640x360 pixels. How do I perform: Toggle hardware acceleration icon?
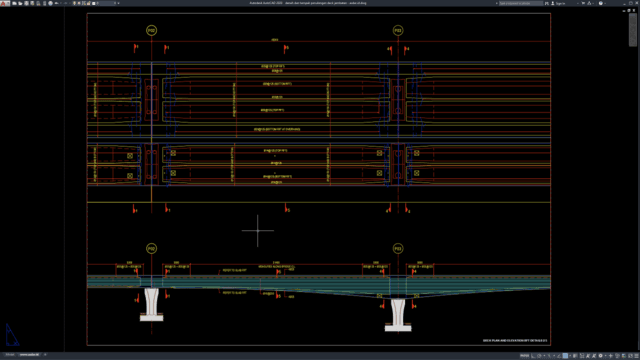(x=624, y=356)
